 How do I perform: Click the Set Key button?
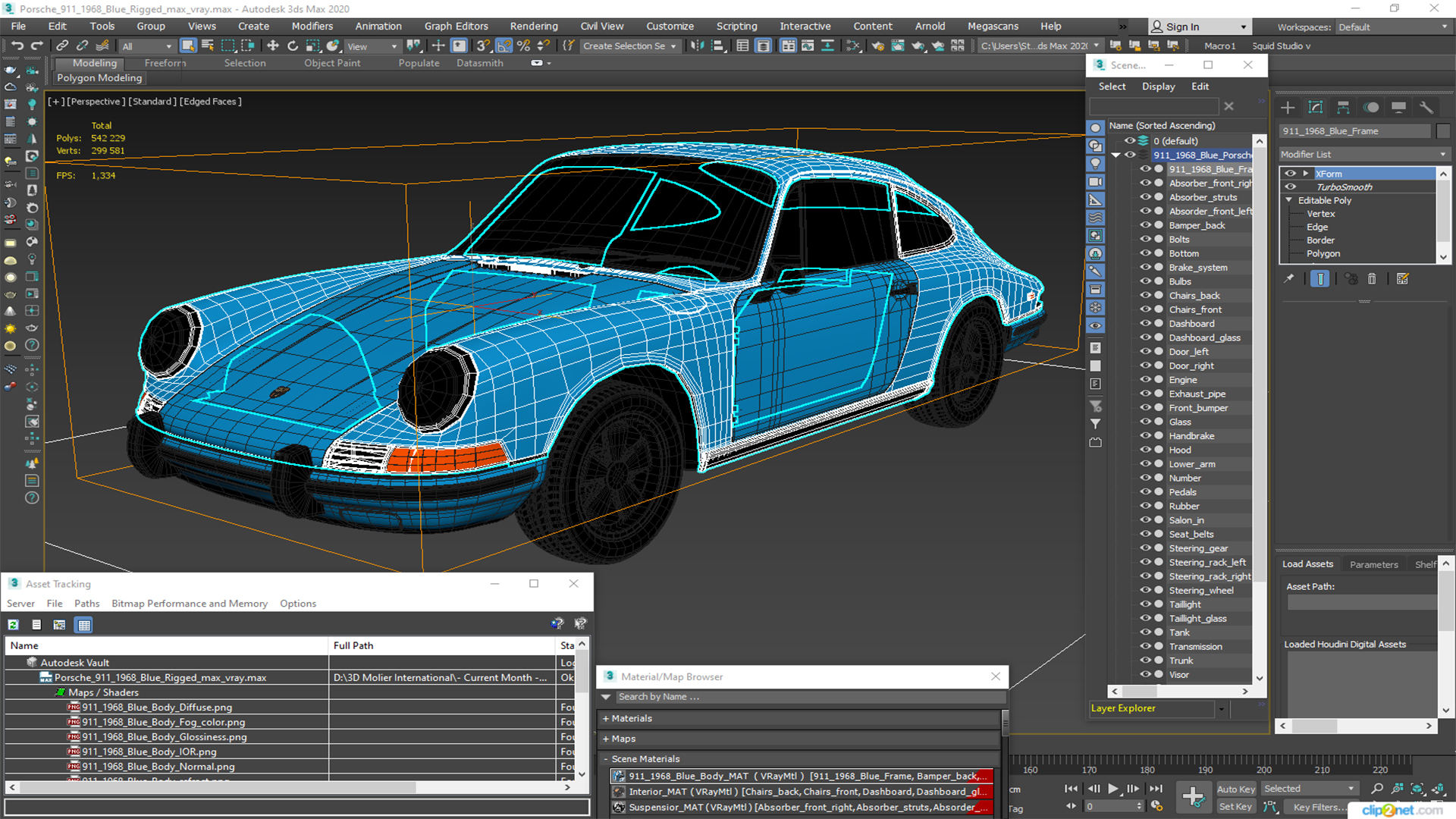tap(1236, 807)
